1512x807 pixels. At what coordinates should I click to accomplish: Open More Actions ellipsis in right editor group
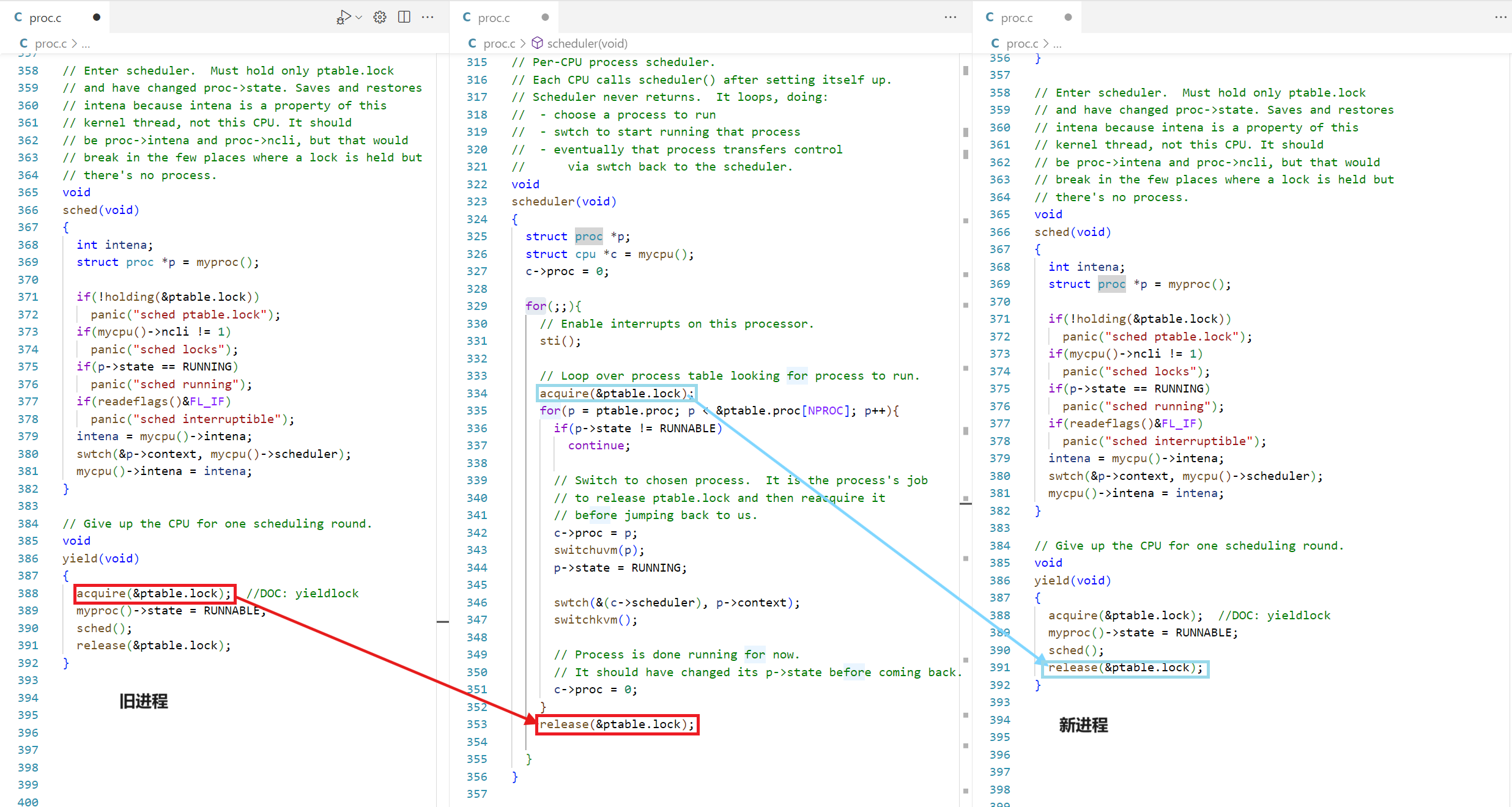(x=1500, y=17)
